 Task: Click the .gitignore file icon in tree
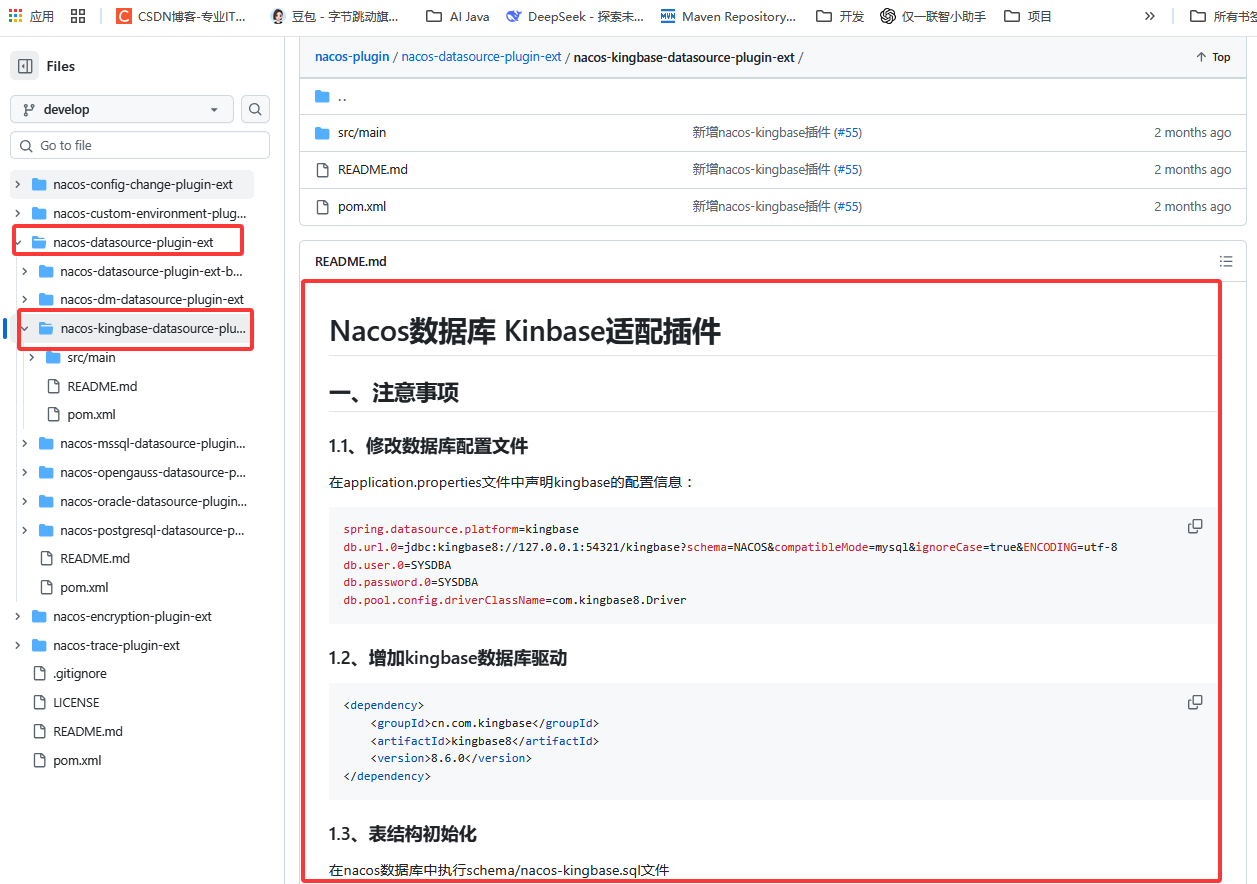coord(40,674)
